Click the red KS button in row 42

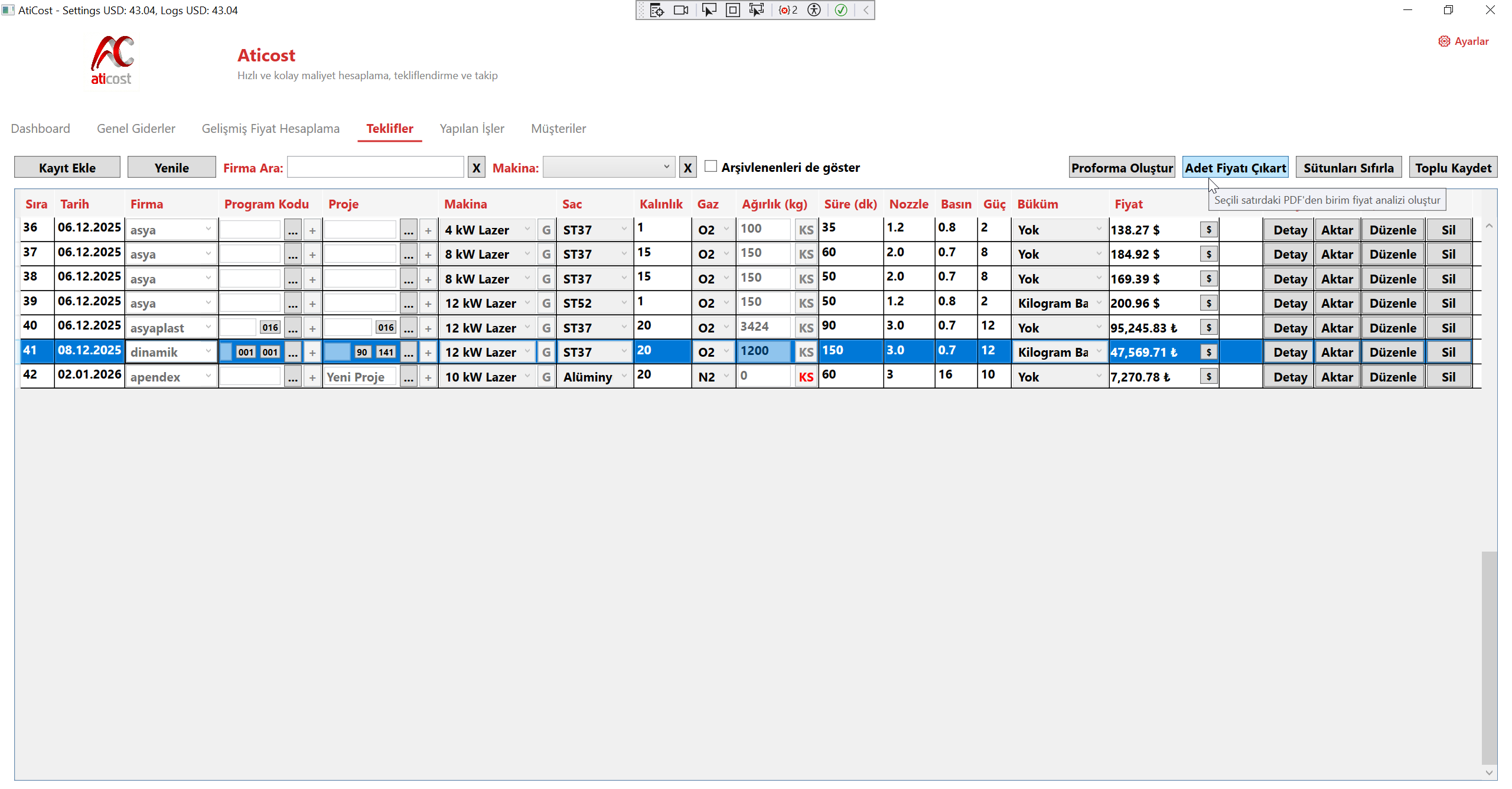[x=806, y=377]
